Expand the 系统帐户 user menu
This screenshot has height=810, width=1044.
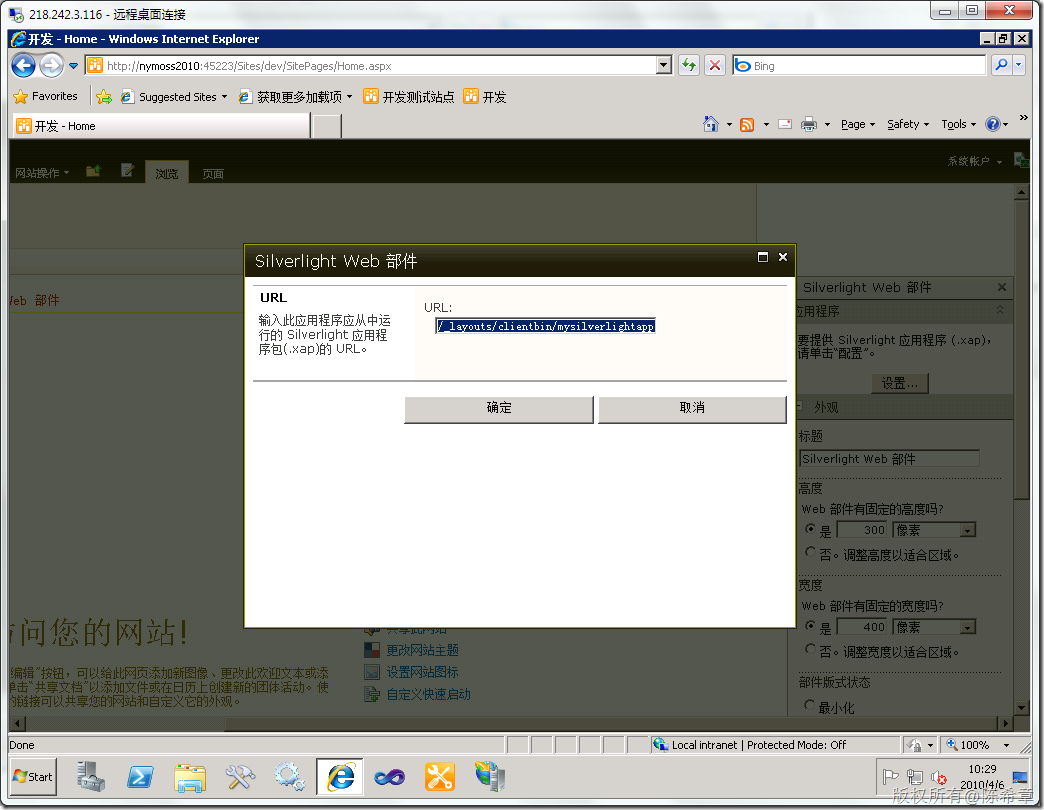[x=974, y=161]
